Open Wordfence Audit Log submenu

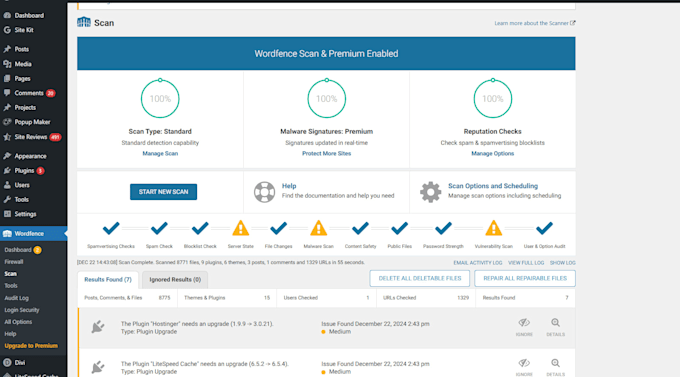pos(16,298)
